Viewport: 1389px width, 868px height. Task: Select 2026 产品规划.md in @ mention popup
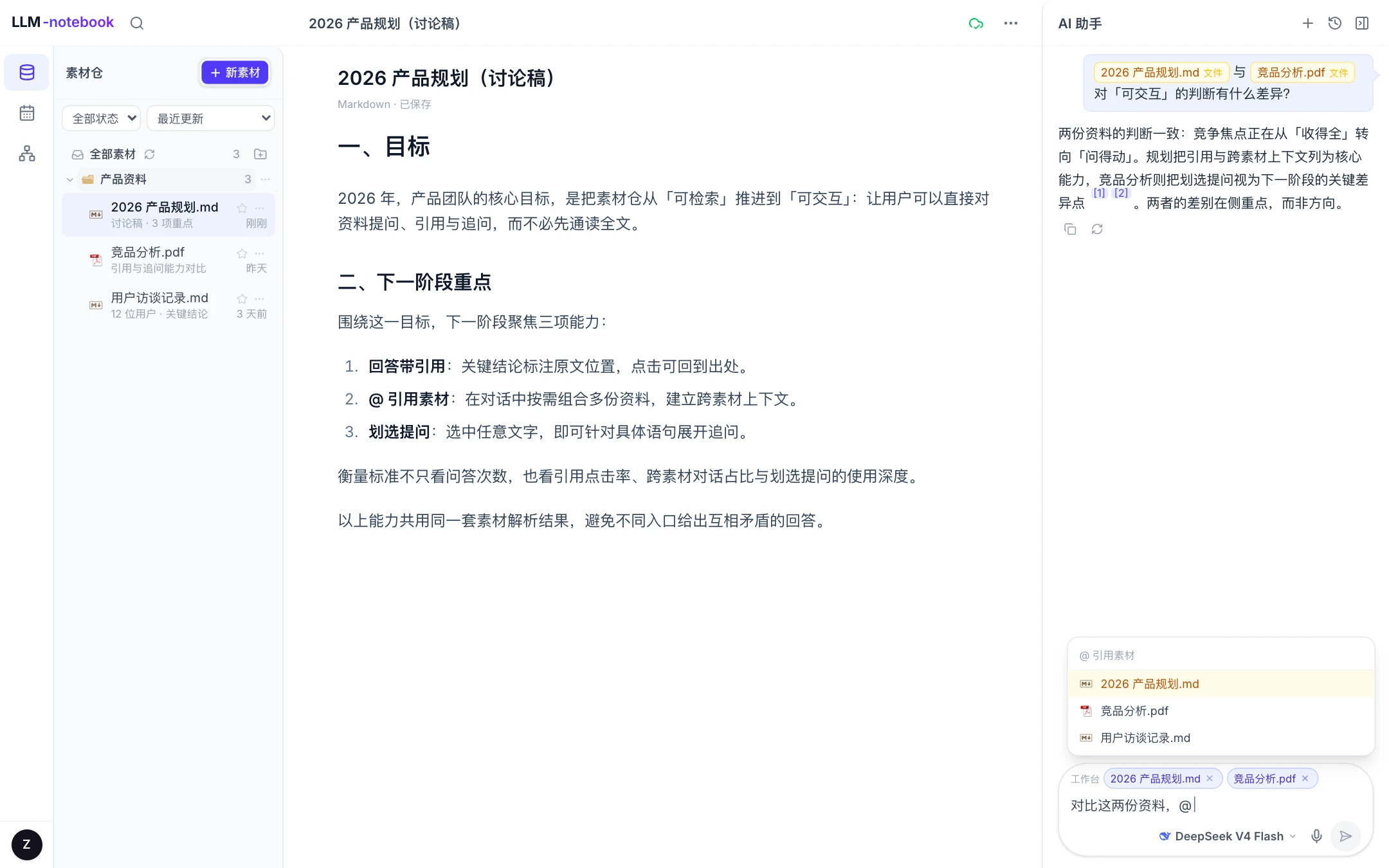click(x=1221, y=683)
